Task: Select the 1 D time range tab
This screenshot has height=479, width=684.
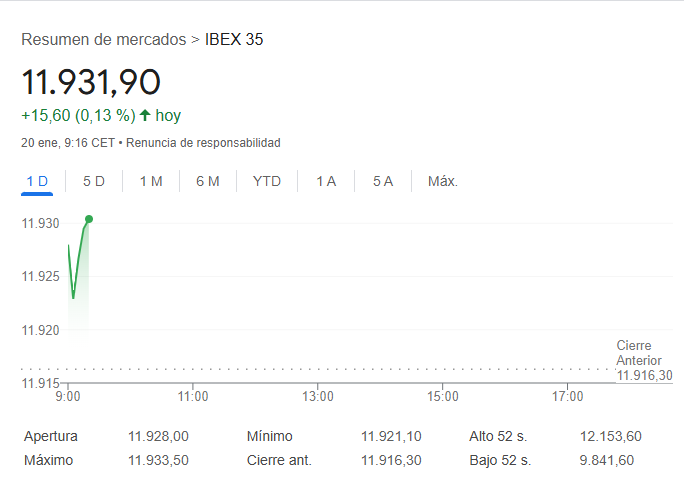Action: [37, 181]
